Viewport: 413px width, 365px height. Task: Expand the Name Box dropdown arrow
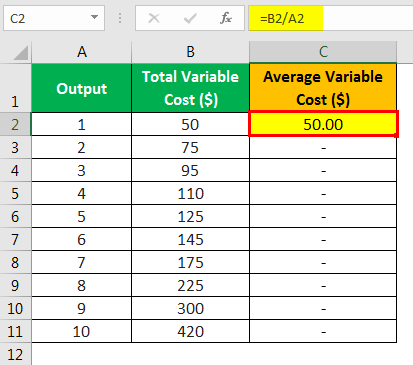94,17
